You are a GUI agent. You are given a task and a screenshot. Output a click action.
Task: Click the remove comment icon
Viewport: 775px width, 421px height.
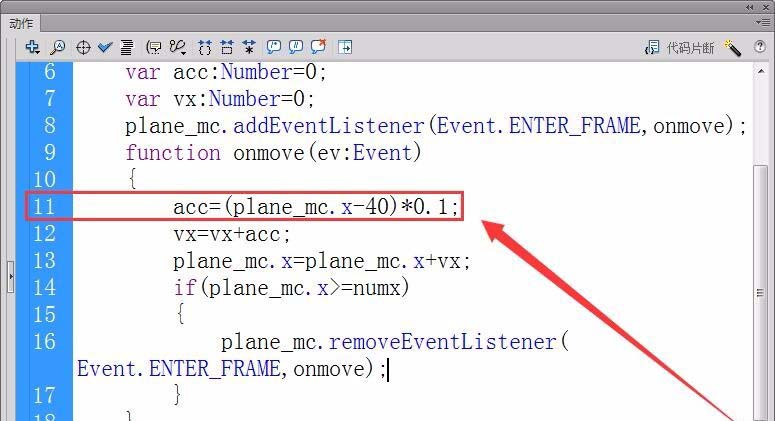[x=318, y=46]
